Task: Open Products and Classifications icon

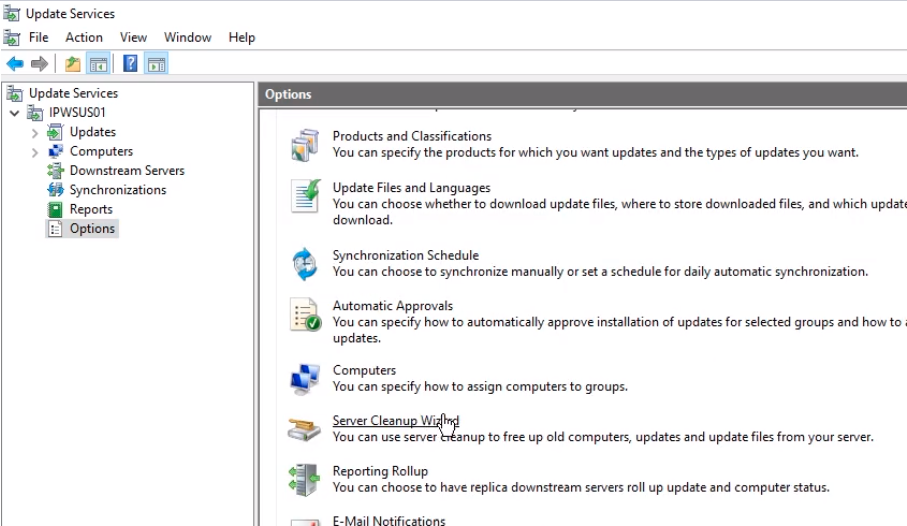Action: pyautogui.click(x=304, y=145)
